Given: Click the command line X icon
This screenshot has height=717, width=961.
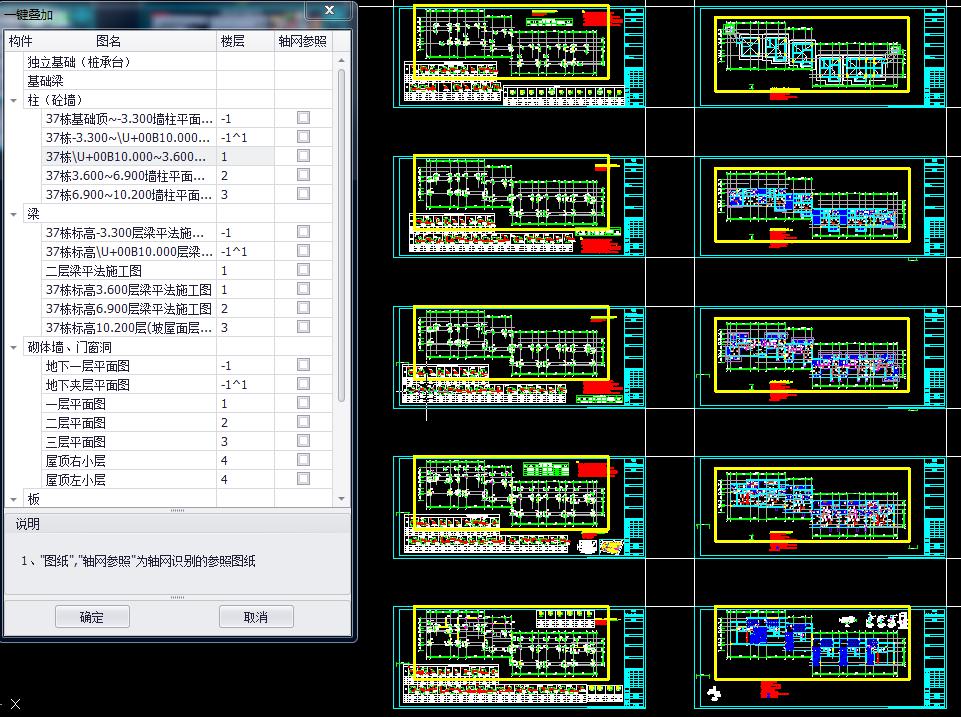Looking at the screenshot, I should click(15, 704).
